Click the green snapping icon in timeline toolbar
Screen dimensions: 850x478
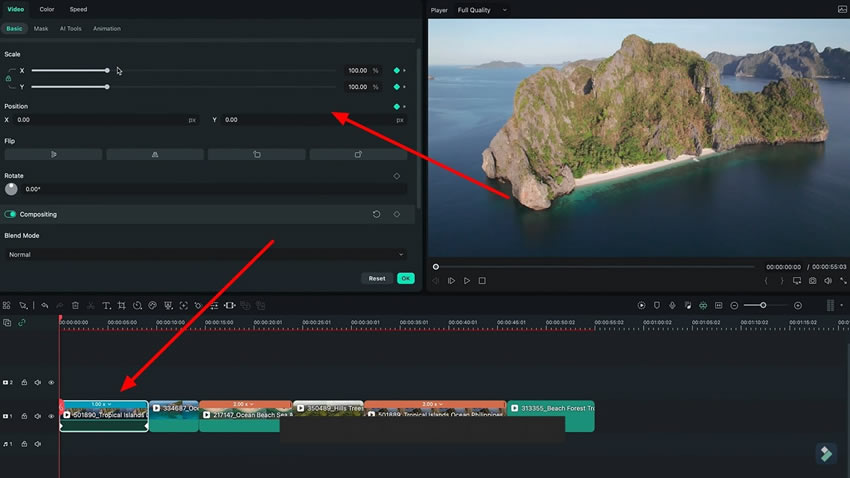(703, 306)
